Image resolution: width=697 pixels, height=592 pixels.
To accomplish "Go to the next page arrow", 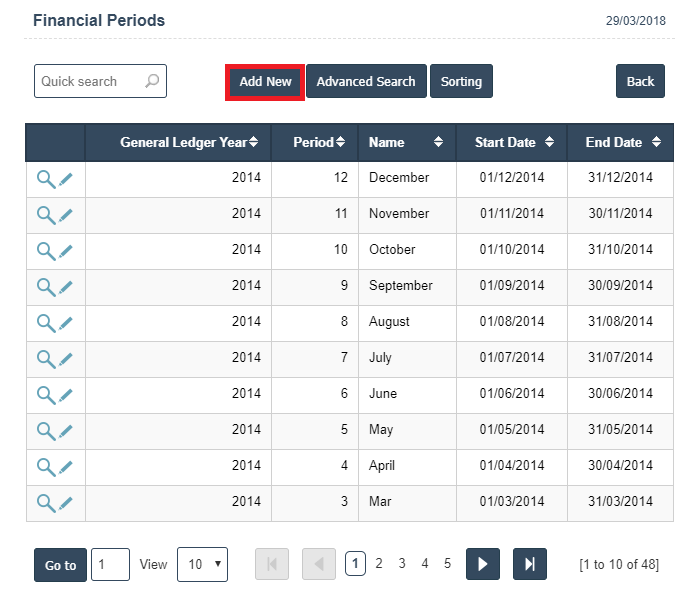I will point(483,564).
